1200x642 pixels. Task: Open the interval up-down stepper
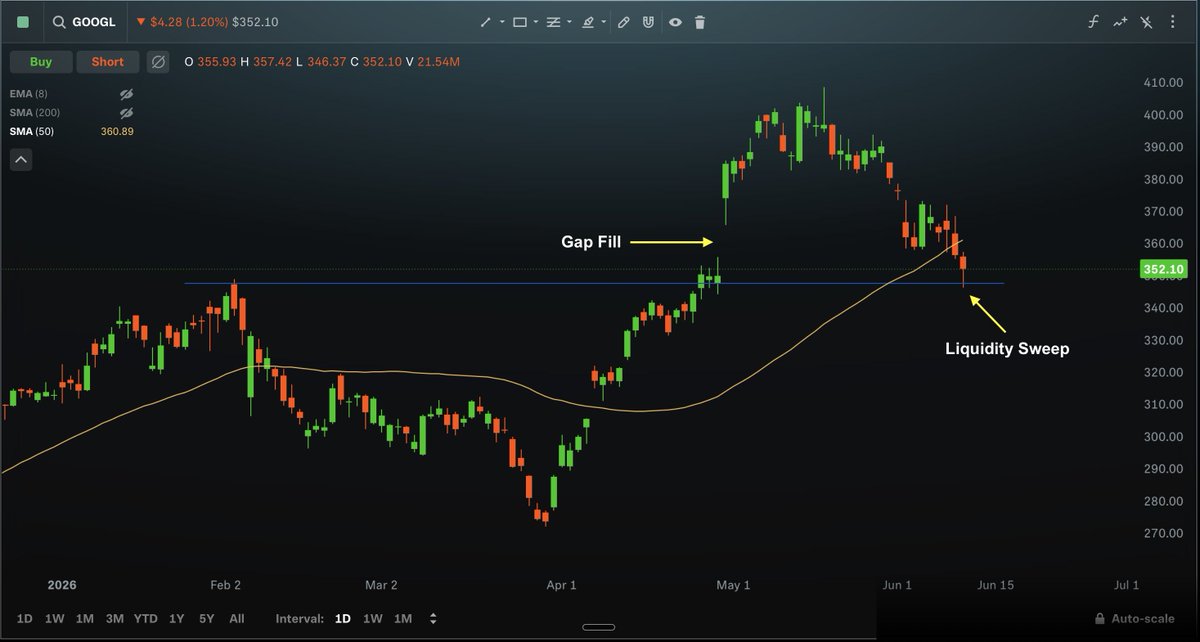433,619
